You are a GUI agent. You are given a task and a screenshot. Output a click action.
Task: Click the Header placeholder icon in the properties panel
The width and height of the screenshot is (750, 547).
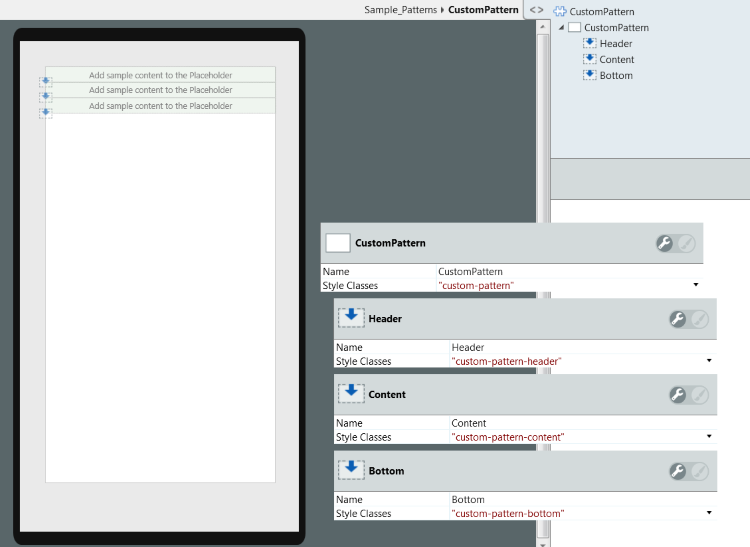(x=351, y=318)
